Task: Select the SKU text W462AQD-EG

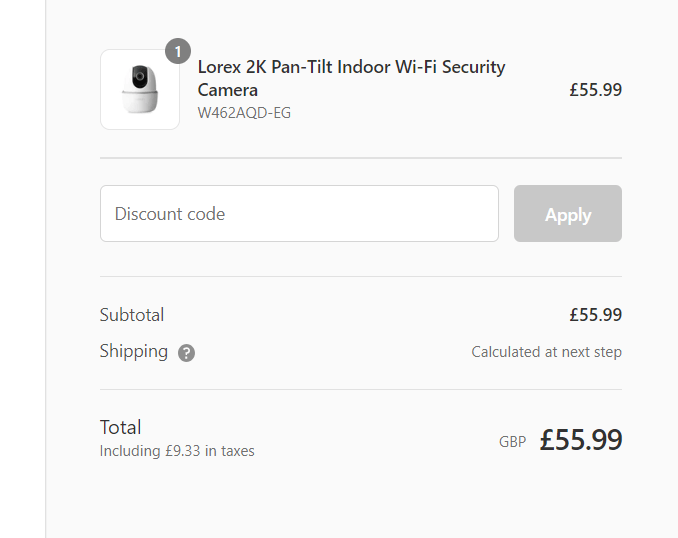Action: click(244, 113)
